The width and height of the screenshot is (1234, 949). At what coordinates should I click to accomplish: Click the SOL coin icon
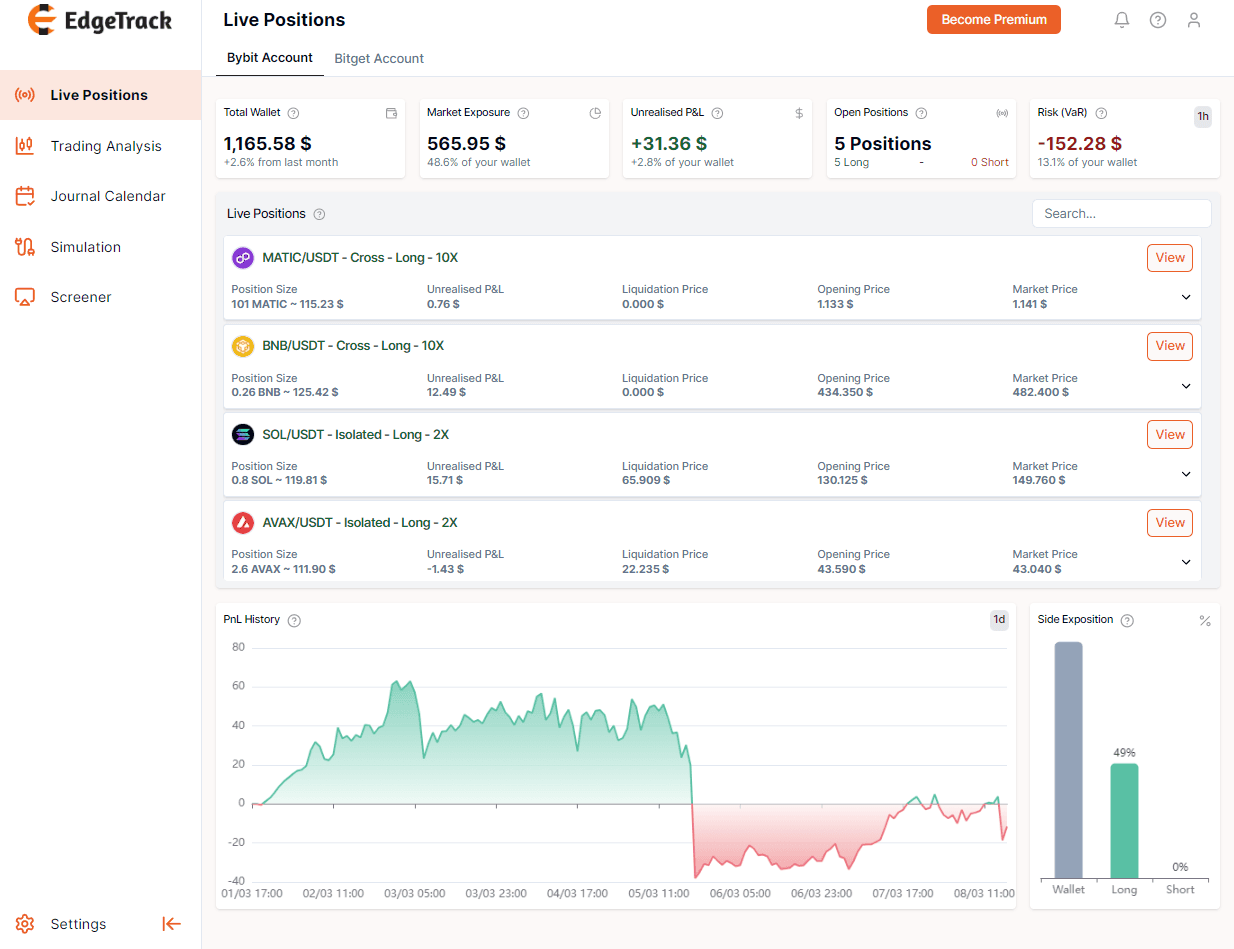point(243,434)
